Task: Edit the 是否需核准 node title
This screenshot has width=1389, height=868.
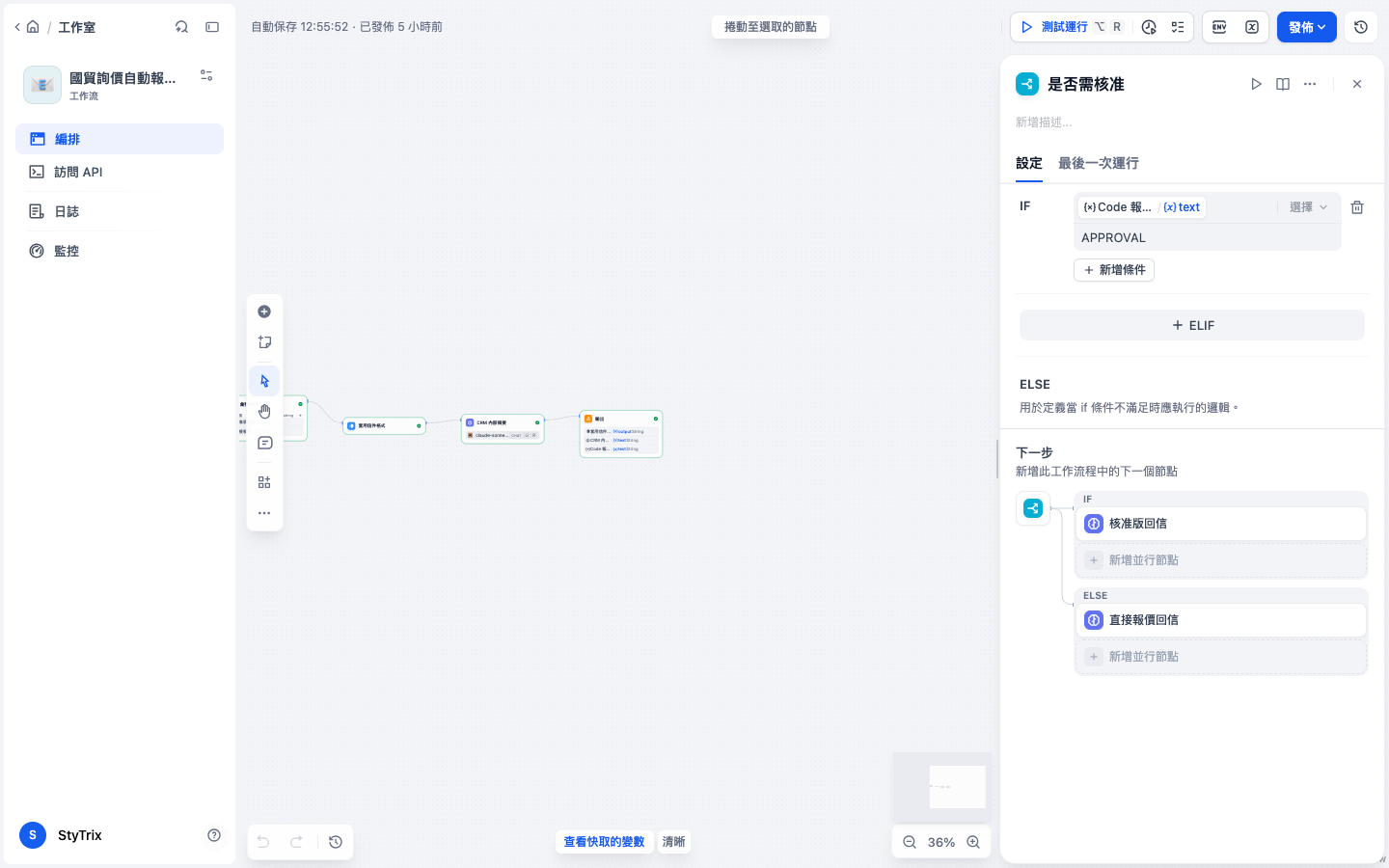Action: [1086, 84]
